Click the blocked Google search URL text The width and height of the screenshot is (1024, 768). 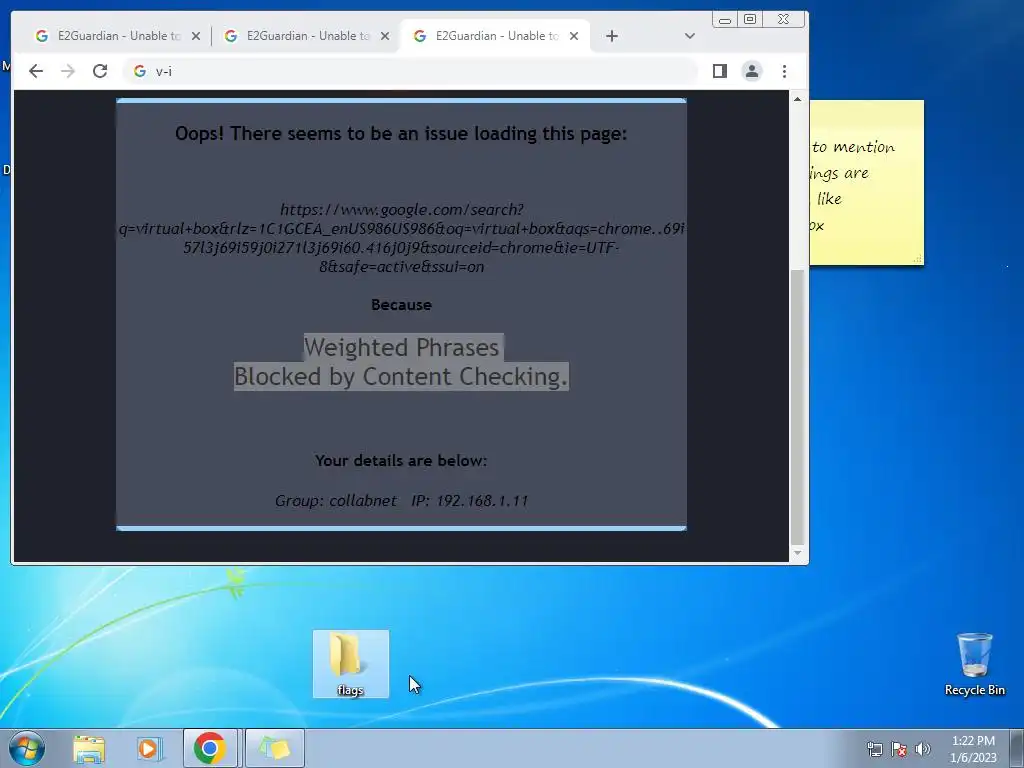[x=401, y=238]
